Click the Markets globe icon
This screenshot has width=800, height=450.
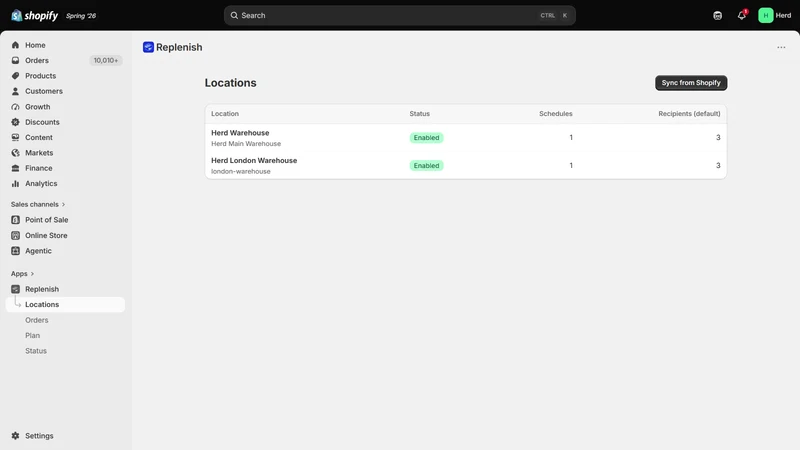pos(15,153)
